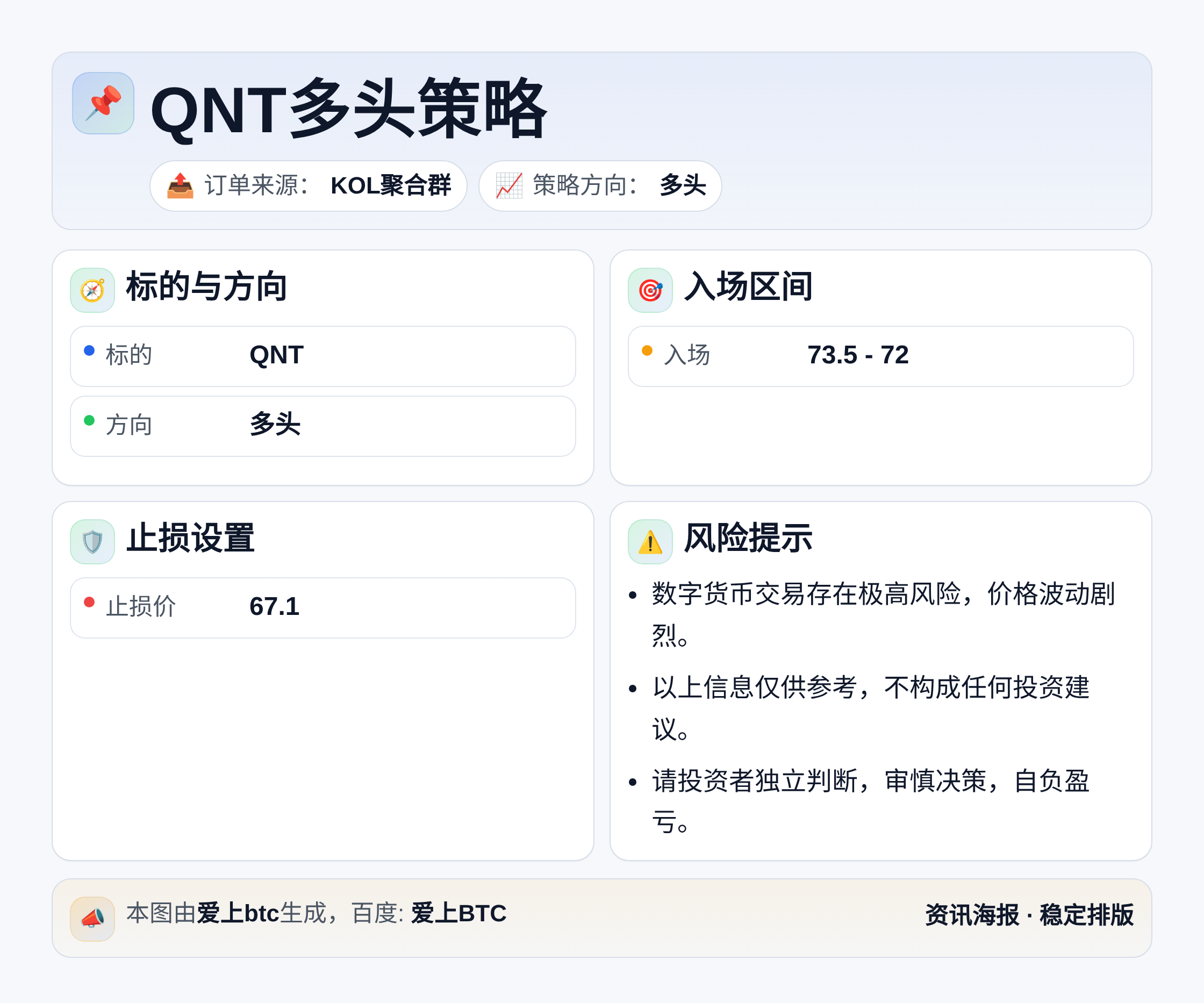Click the bold 爱上btc text in the footer
The width and height of the screenshot is (1204, 1003).
(238, 914)
